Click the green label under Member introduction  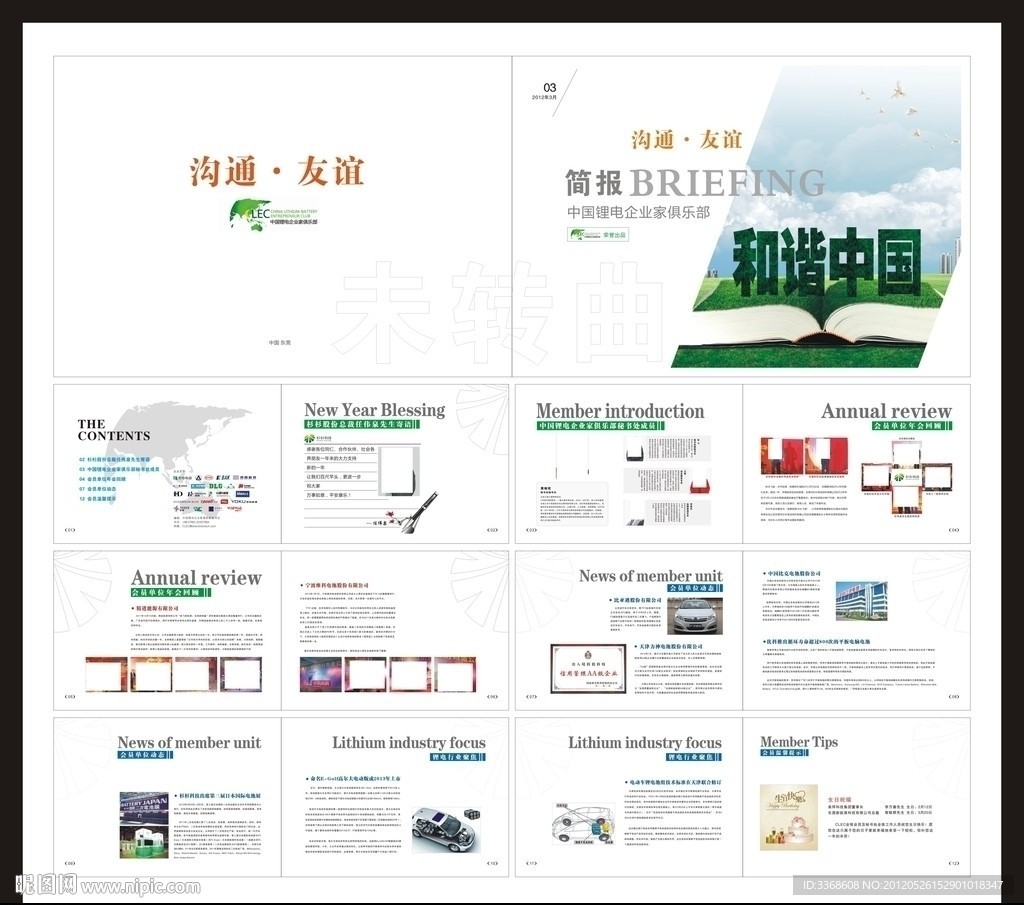click(x=600, y=426)
